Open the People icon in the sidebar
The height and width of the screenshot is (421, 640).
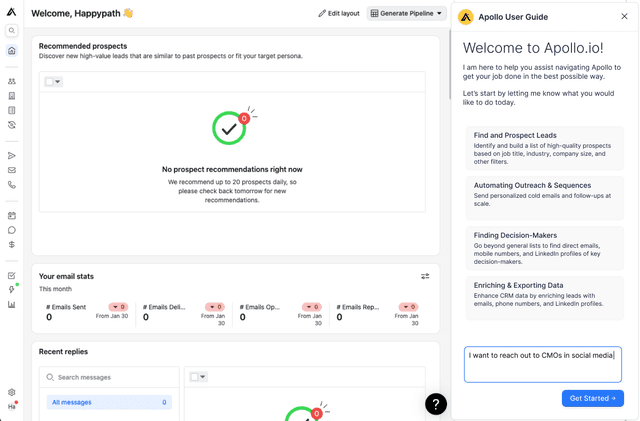point(11,81)
